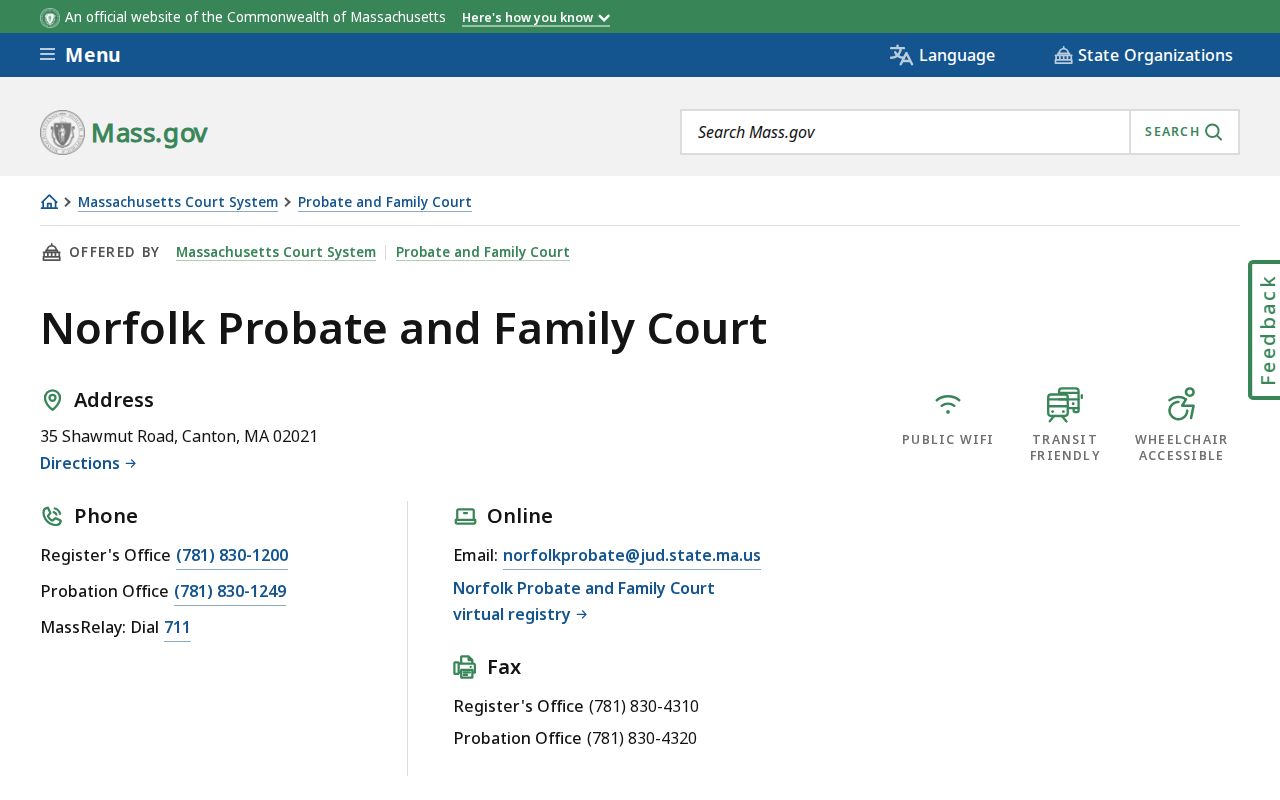This screenshot has height=800, width=1280.
Task: Expand 'Here's how you know' disclosure
Action: pos(536,18)
